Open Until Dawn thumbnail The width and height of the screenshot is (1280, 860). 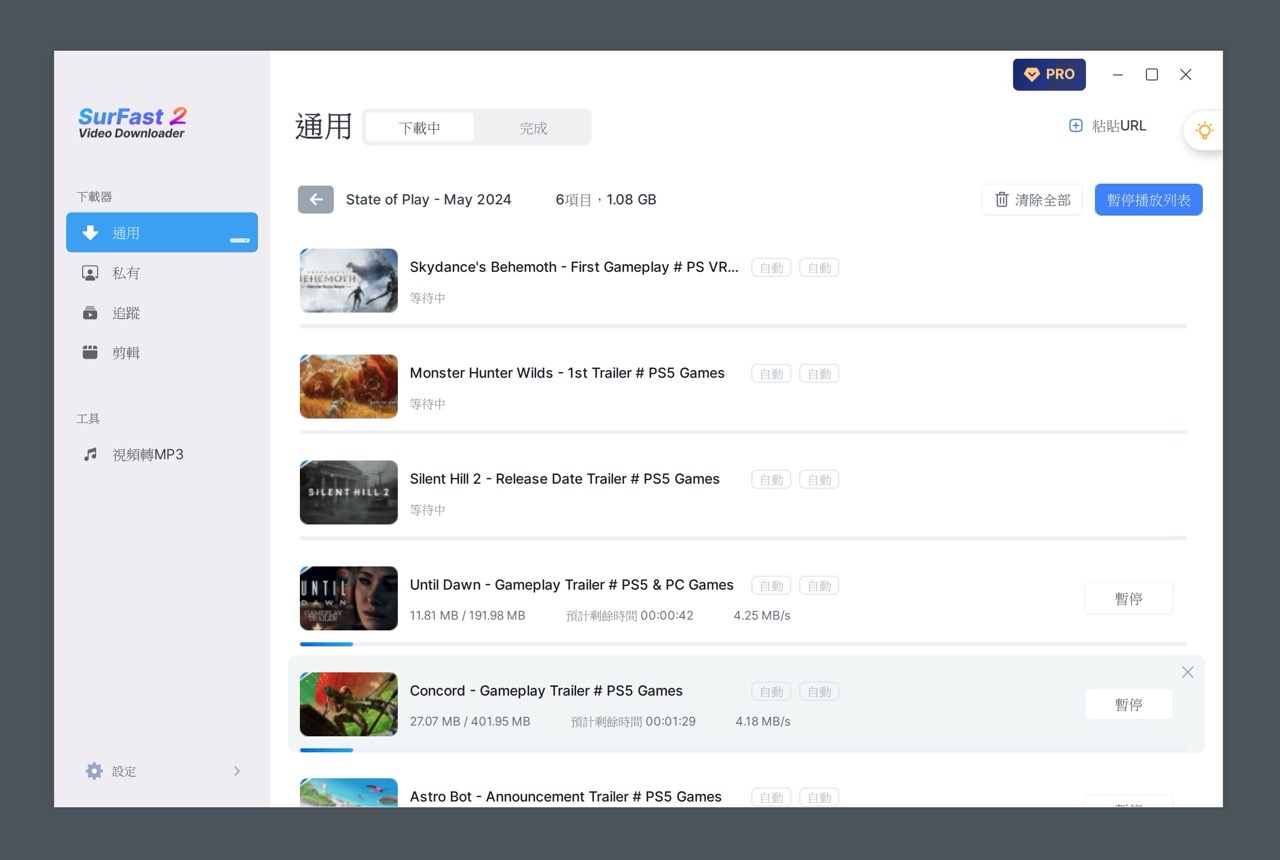tap(349, 599)
